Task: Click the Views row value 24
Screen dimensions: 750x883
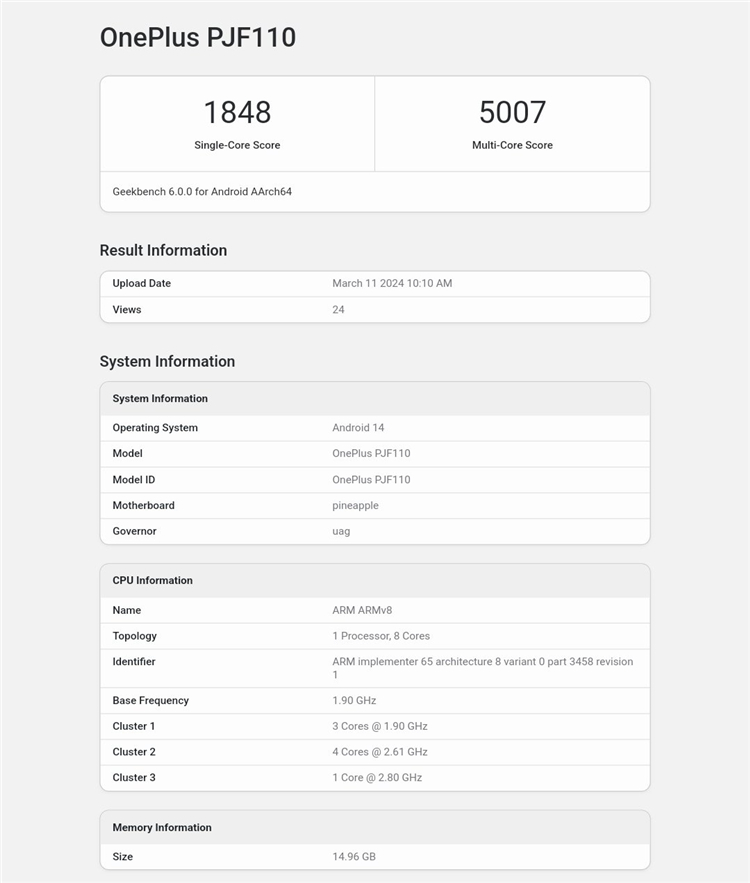Action: (338, 310)
